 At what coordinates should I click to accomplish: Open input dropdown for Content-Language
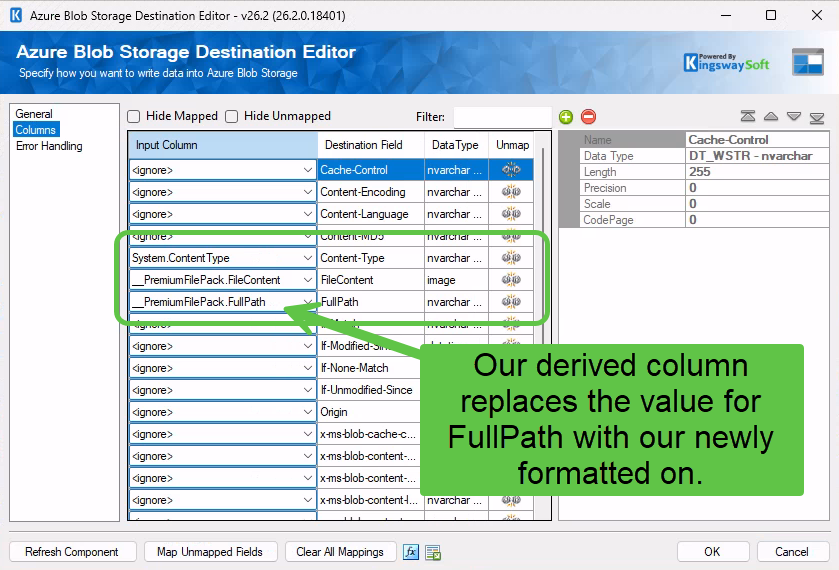click(308, 214)
